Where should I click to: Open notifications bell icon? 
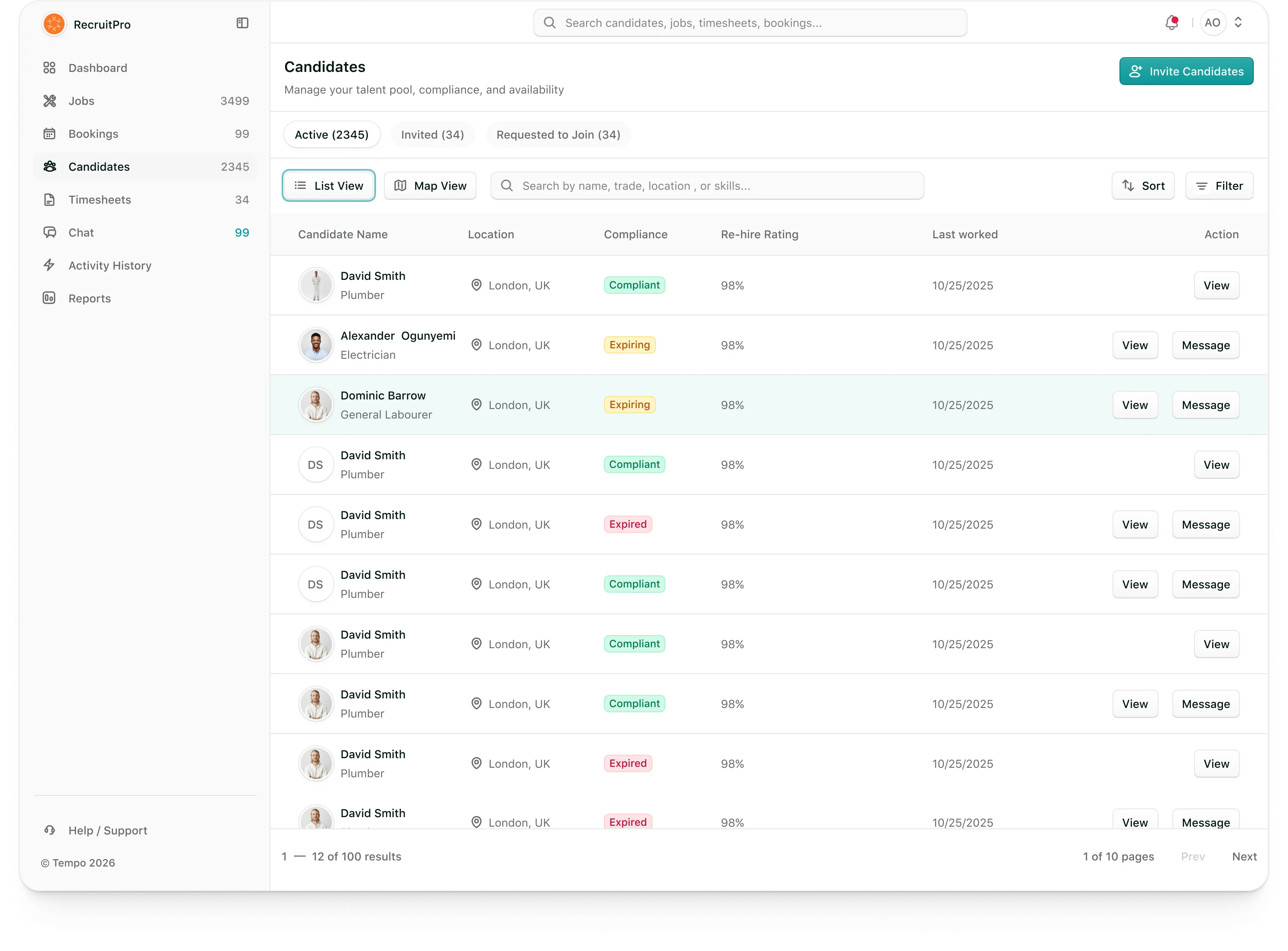point(1172,23)
